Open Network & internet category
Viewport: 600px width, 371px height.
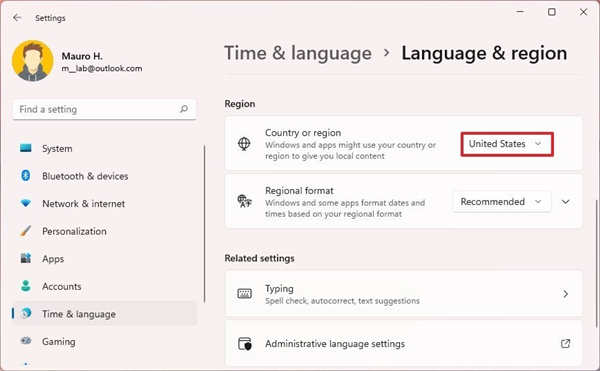pos(105,203)
